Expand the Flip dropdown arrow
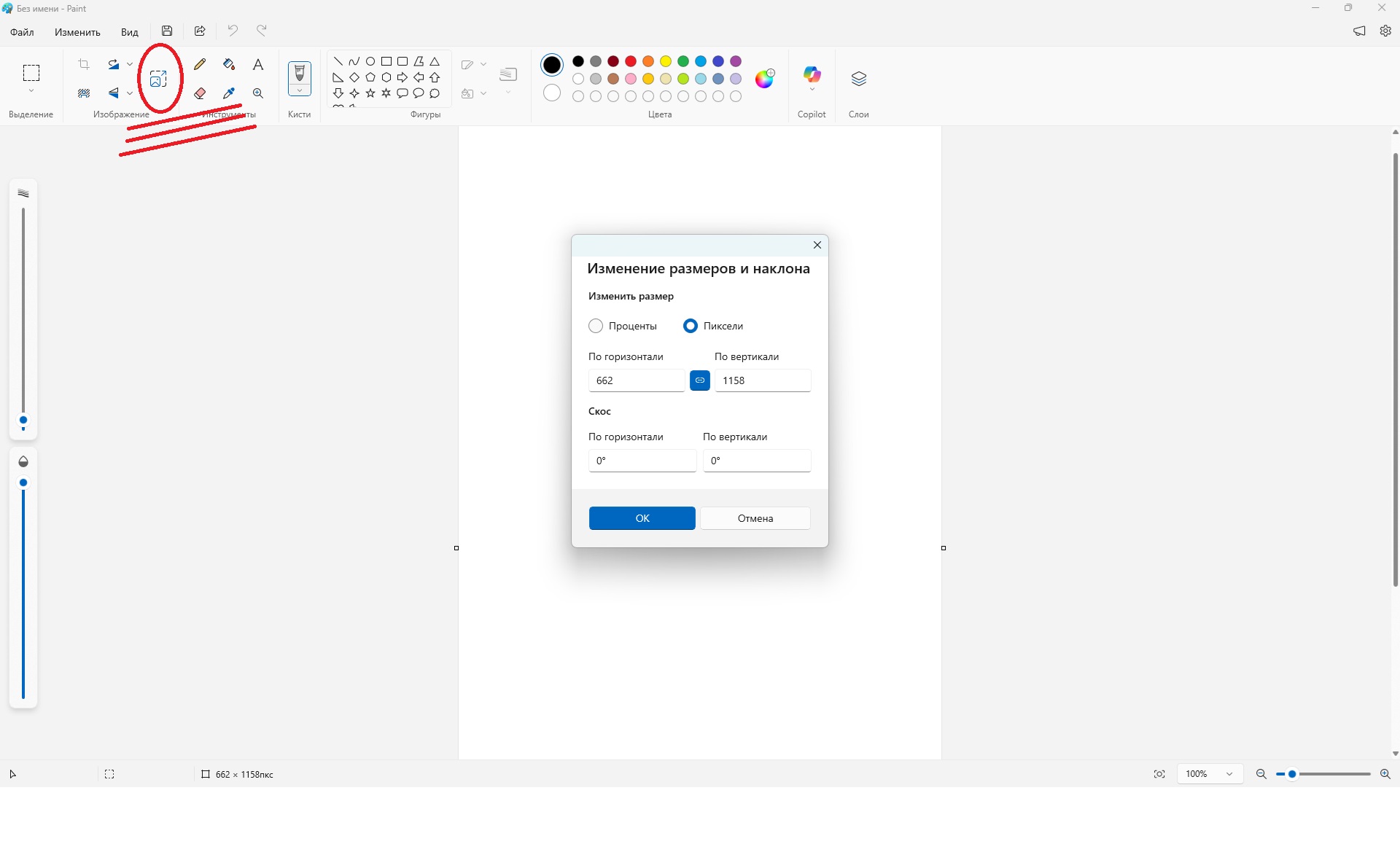 (130, 93)
